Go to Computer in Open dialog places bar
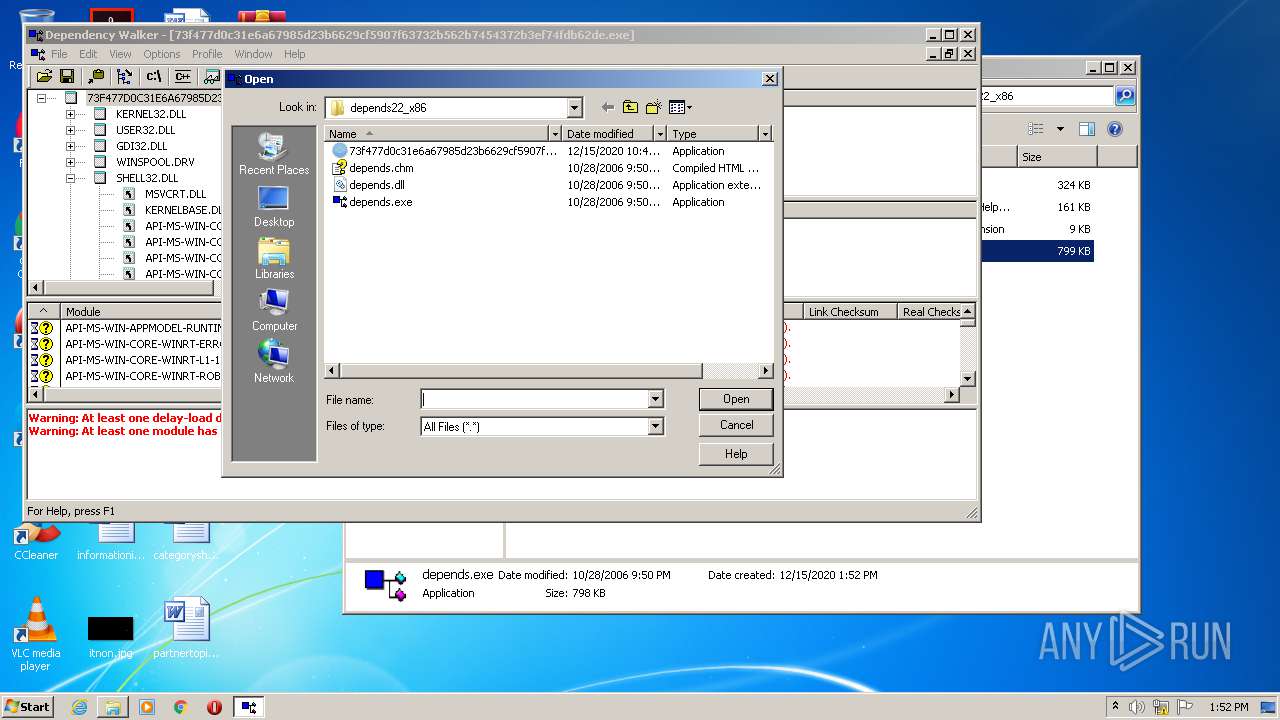 tap(274, 310)
